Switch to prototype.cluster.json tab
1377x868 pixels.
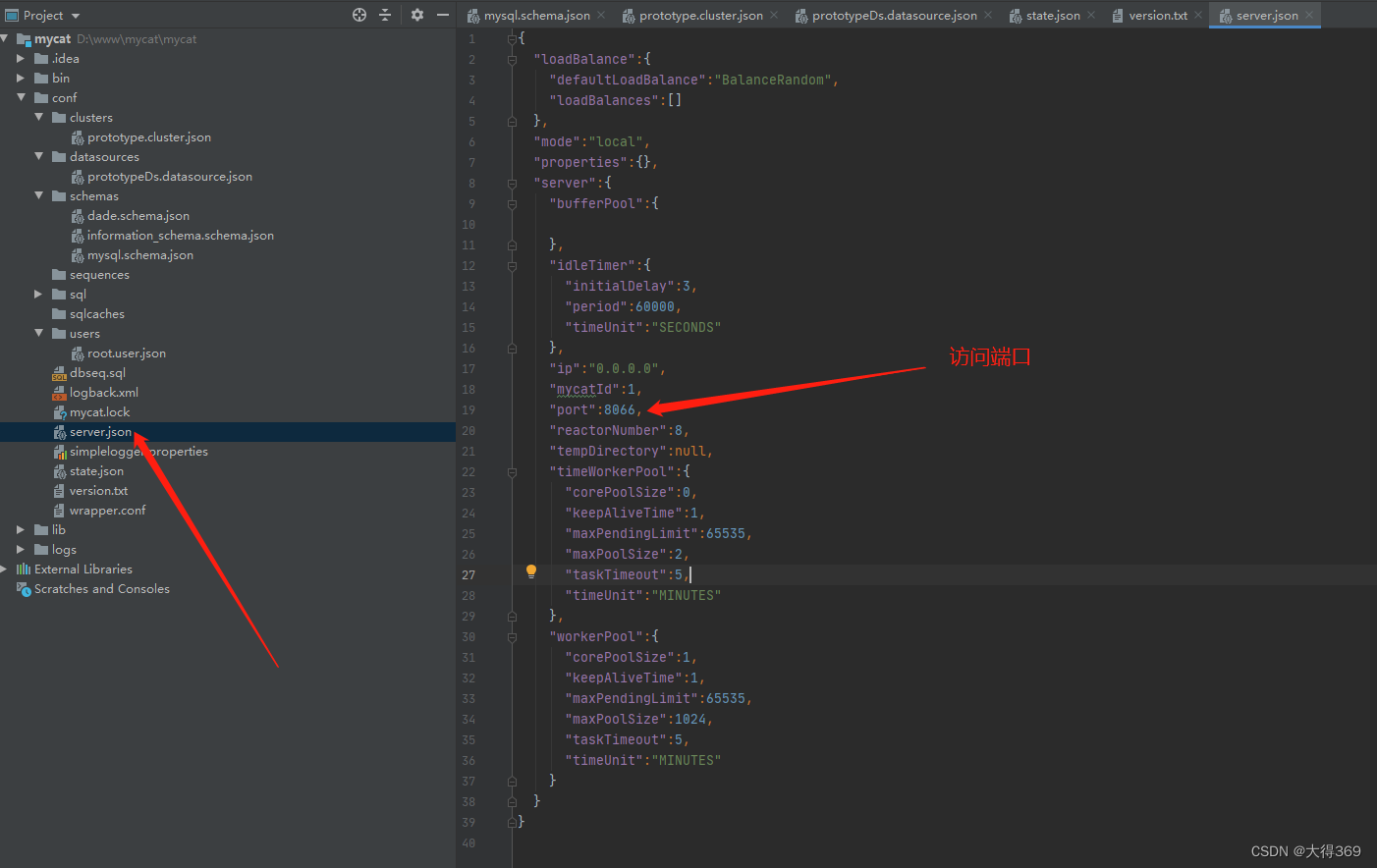point(700,15)
